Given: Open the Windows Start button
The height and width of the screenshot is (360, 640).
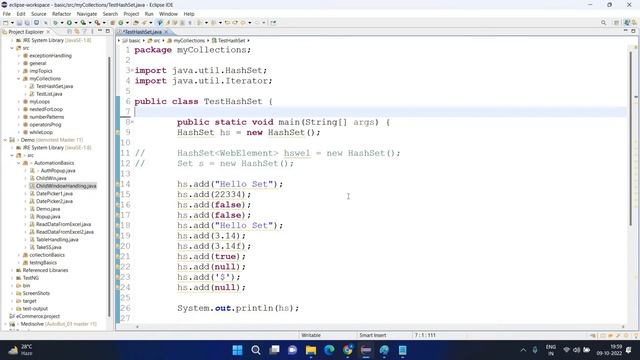Looking at the screenshot, I should (x=237, y=350).
